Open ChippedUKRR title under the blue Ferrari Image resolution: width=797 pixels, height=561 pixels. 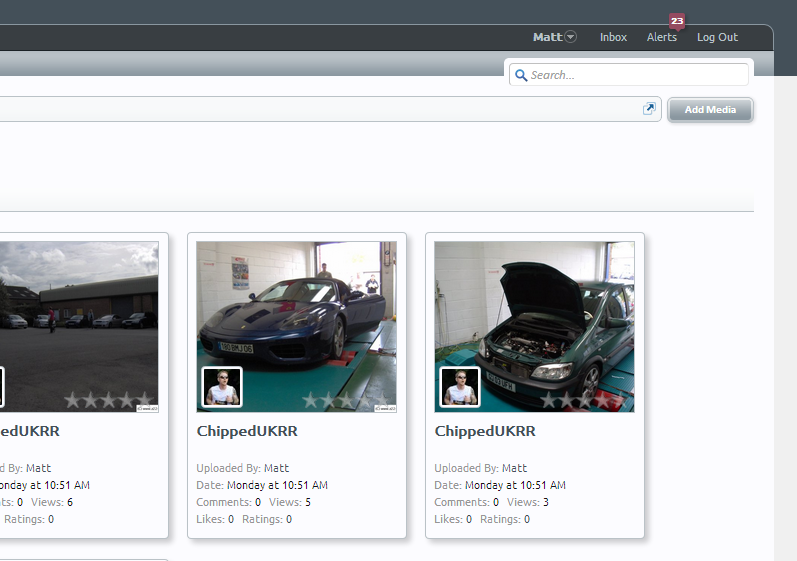247,431
